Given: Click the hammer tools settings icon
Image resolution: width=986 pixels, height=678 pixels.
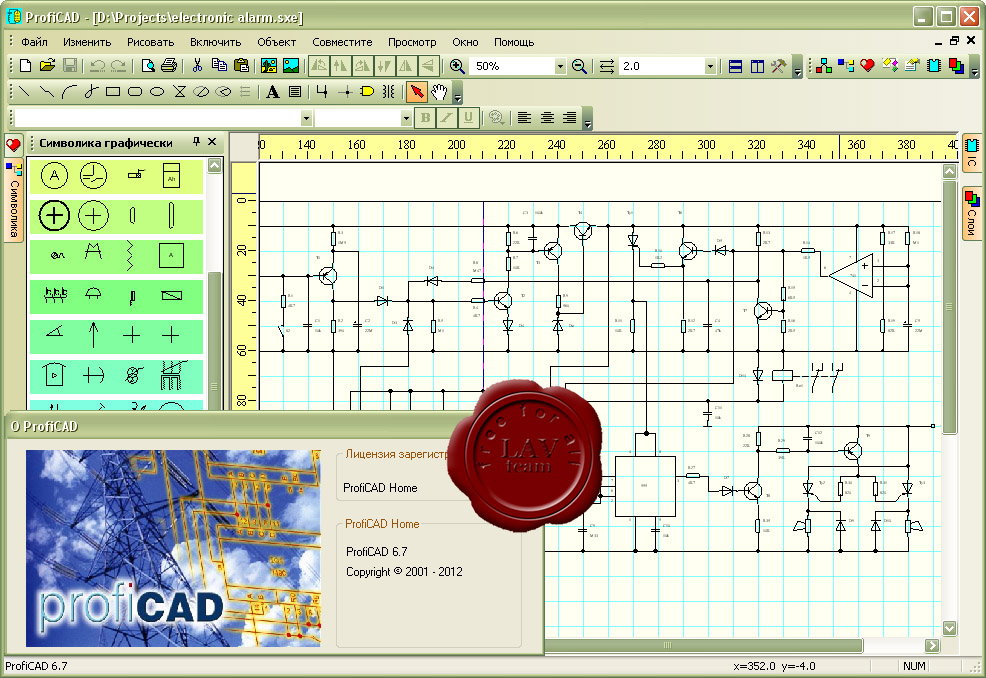Looking at the screenshot, I should [x=778, y=66].
